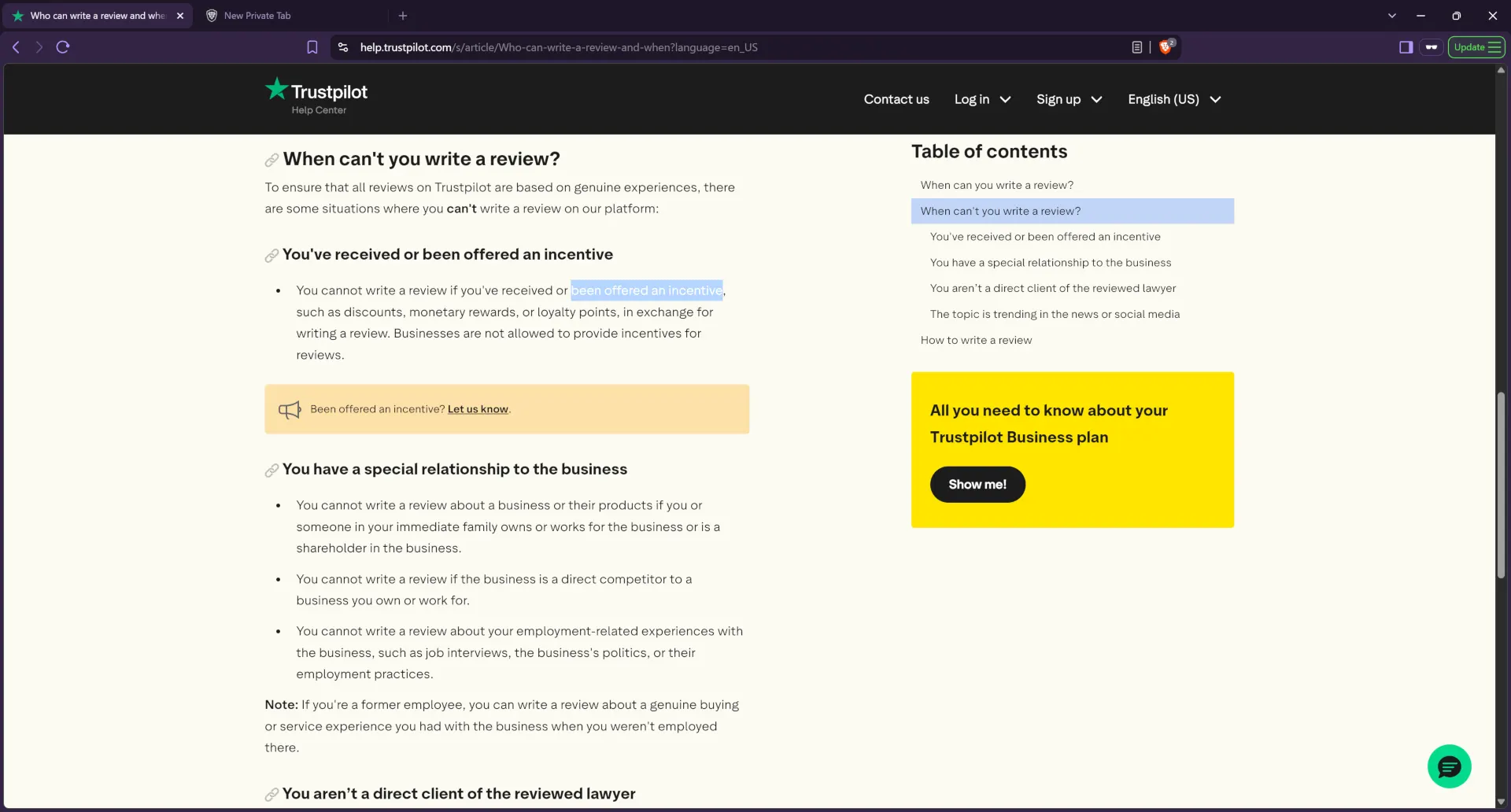
Task: Toggle the browser sidebar panel icon
Action: coord(1406,47)
